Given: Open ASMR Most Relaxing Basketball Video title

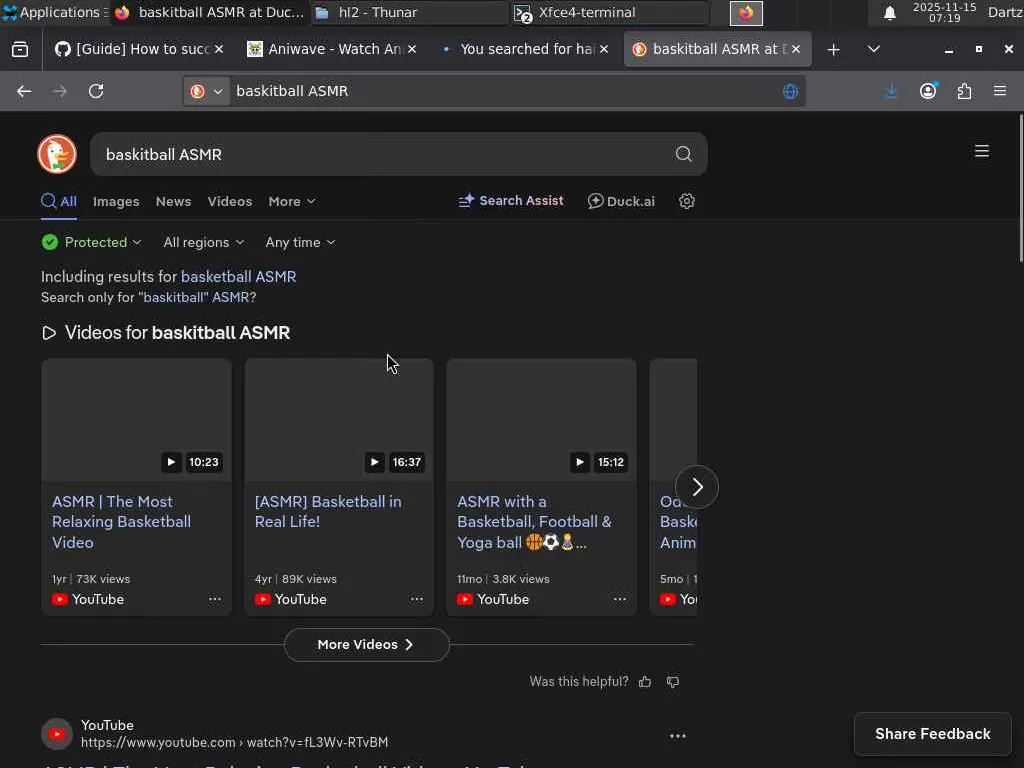Looking at the screenshot, I should pyautogui.click(x=121, y=522).
